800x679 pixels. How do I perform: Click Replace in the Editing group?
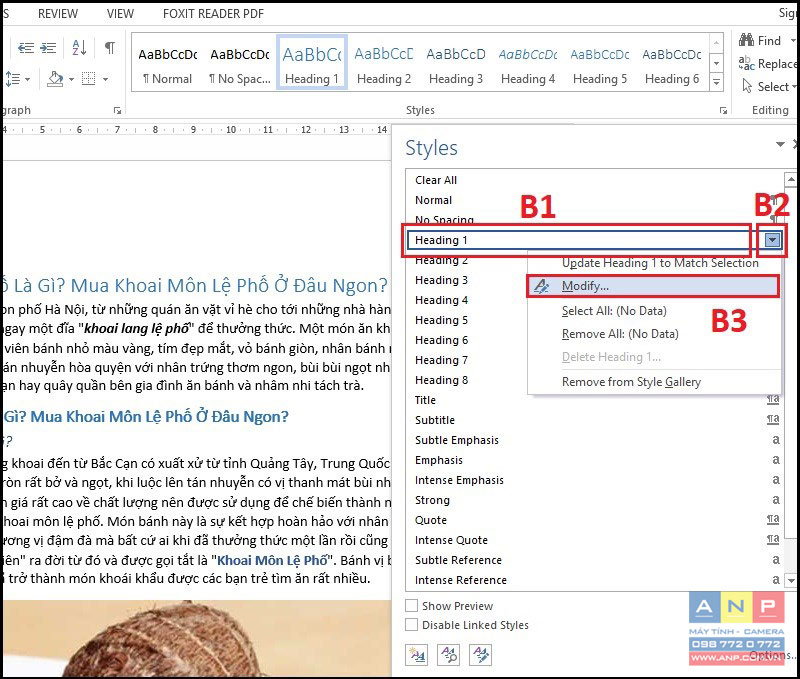pyautogui.click(x=767, y=64)
